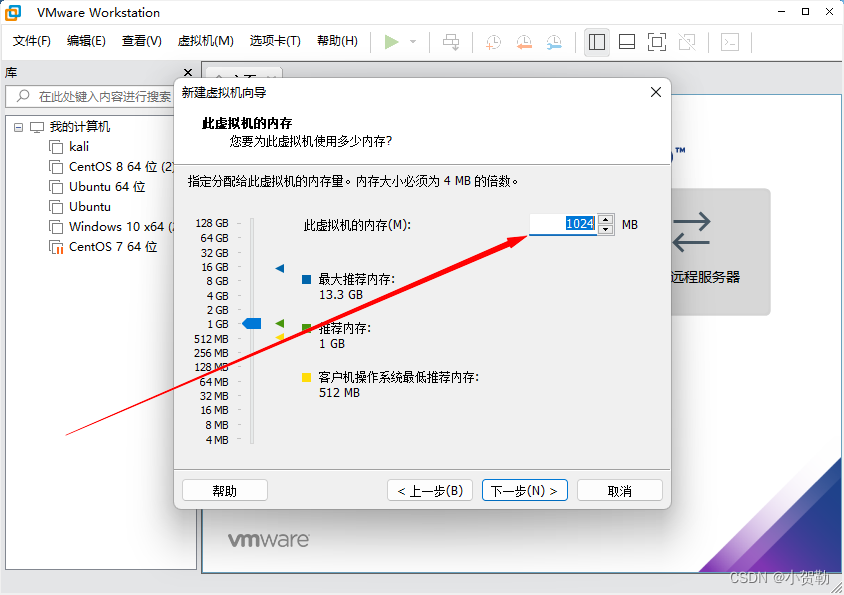This screenshot has width=844, height=595.
Task: Minimize the VMware Workstation window
Action: (782, 12)
